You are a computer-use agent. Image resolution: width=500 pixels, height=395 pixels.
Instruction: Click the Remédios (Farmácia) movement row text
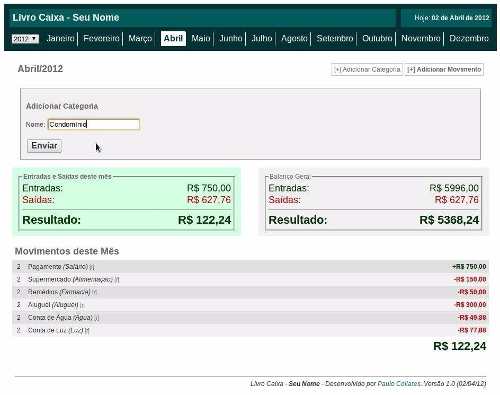click(x=59, y=292)
